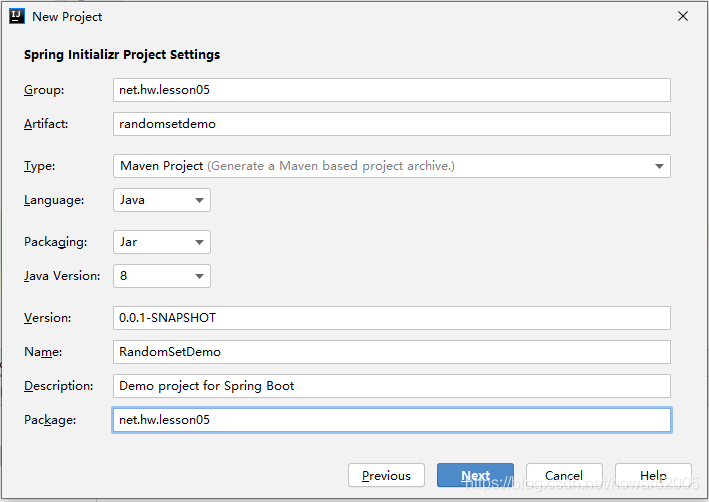This screenshot has height=502, width=709.
Task: Click the Name field containing RandomSetDemo
Action: [392, 352]
